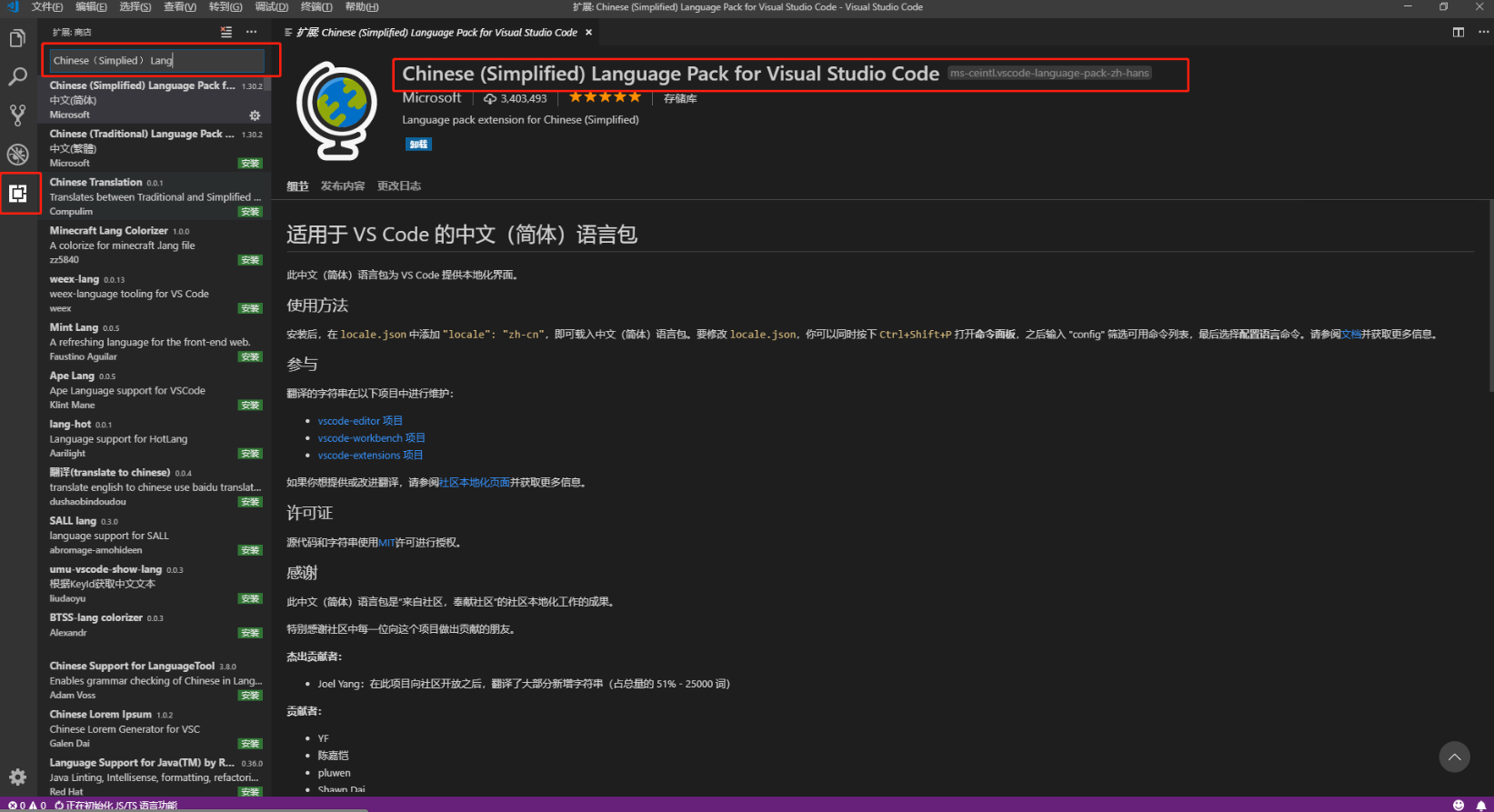This screenshot has height=812, width=1494.
Task: Open the Explorer view in activity bar
Action: coord(17,38)
